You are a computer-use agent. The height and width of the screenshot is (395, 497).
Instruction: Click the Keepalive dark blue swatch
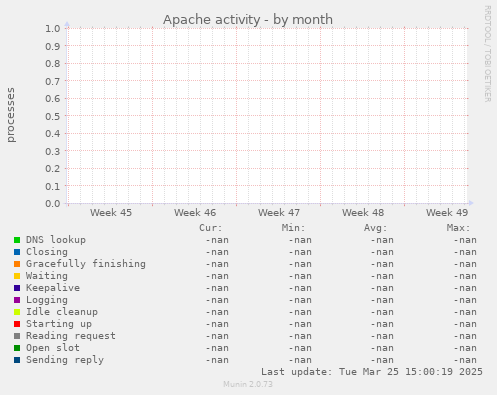click(17, 288)
